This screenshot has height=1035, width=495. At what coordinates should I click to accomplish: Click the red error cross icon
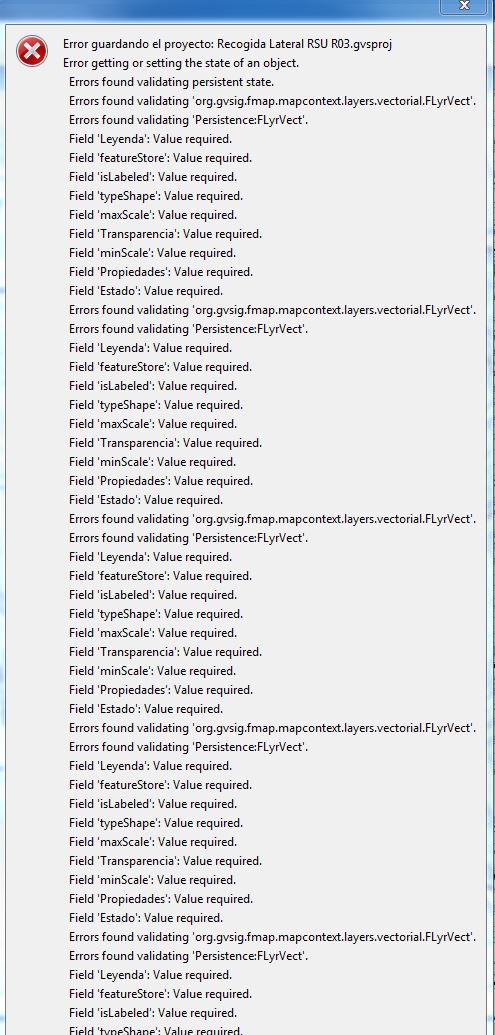pos(32,51)
